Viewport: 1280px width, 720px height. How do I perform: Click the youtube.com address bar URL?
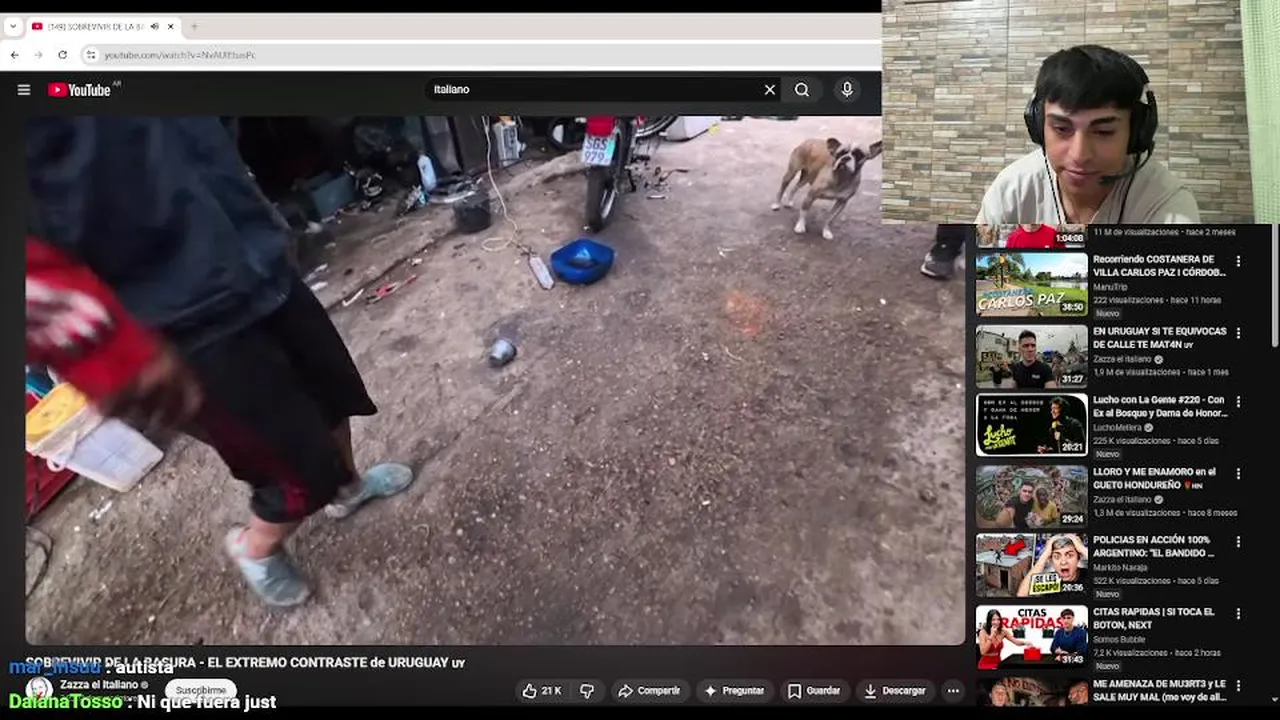tap(180, 55)
